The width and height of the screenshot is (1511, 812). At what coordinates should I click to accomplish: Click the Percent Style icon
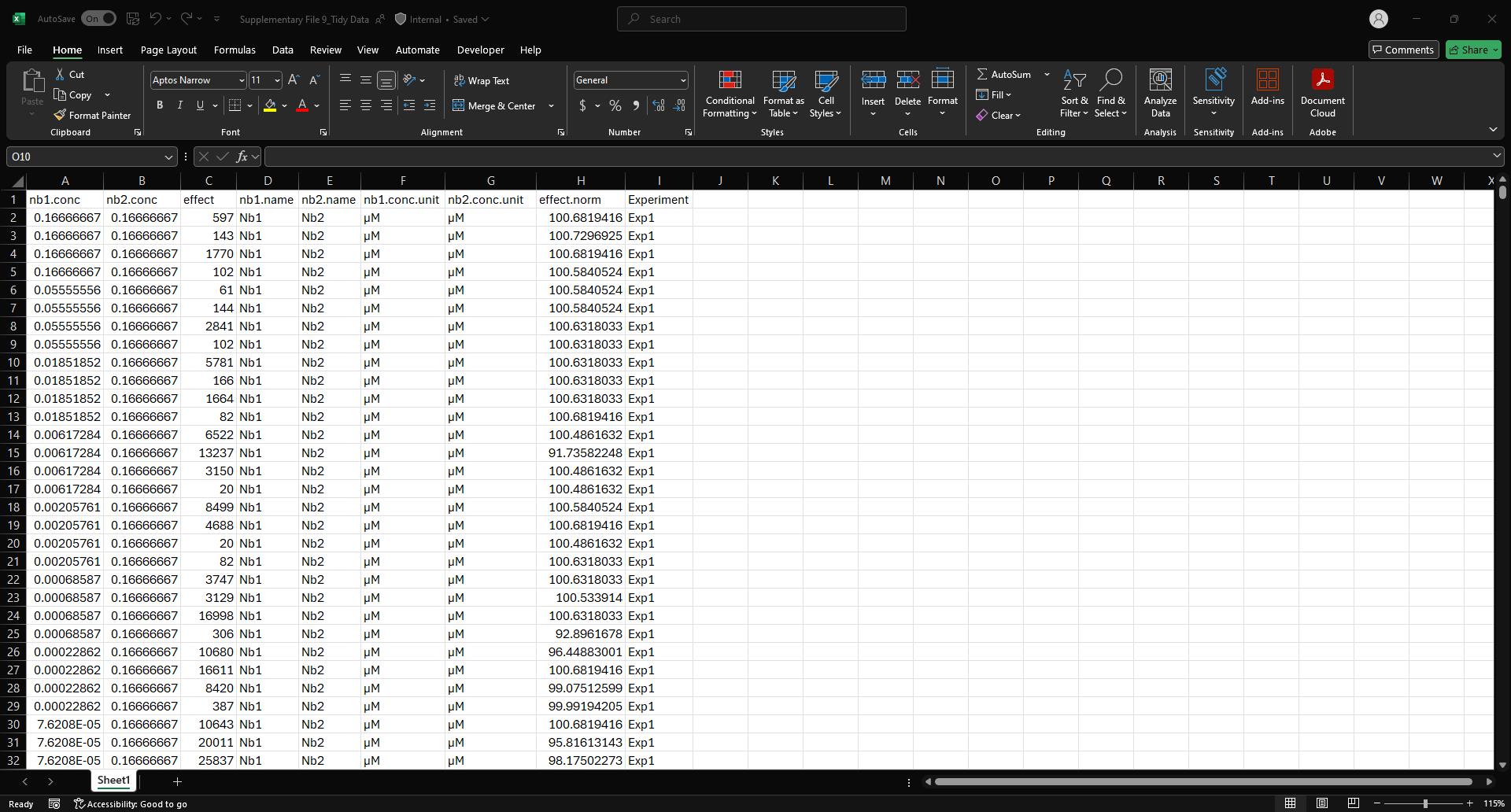tap(615, 105)
